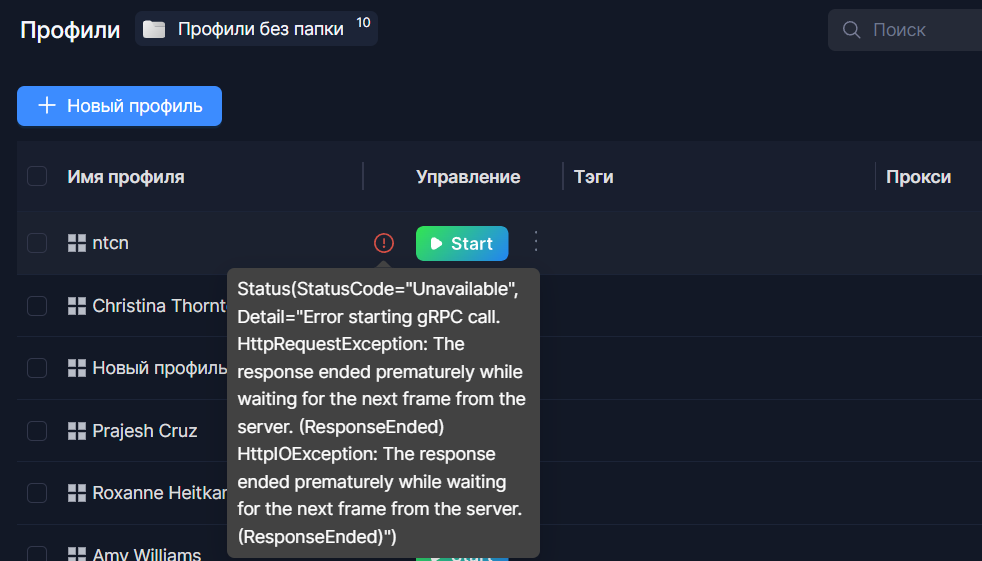The width and height of the screenshot is (982, 561).
Task: Open the Профили без папки folder selector
Action: click(256, 29)
